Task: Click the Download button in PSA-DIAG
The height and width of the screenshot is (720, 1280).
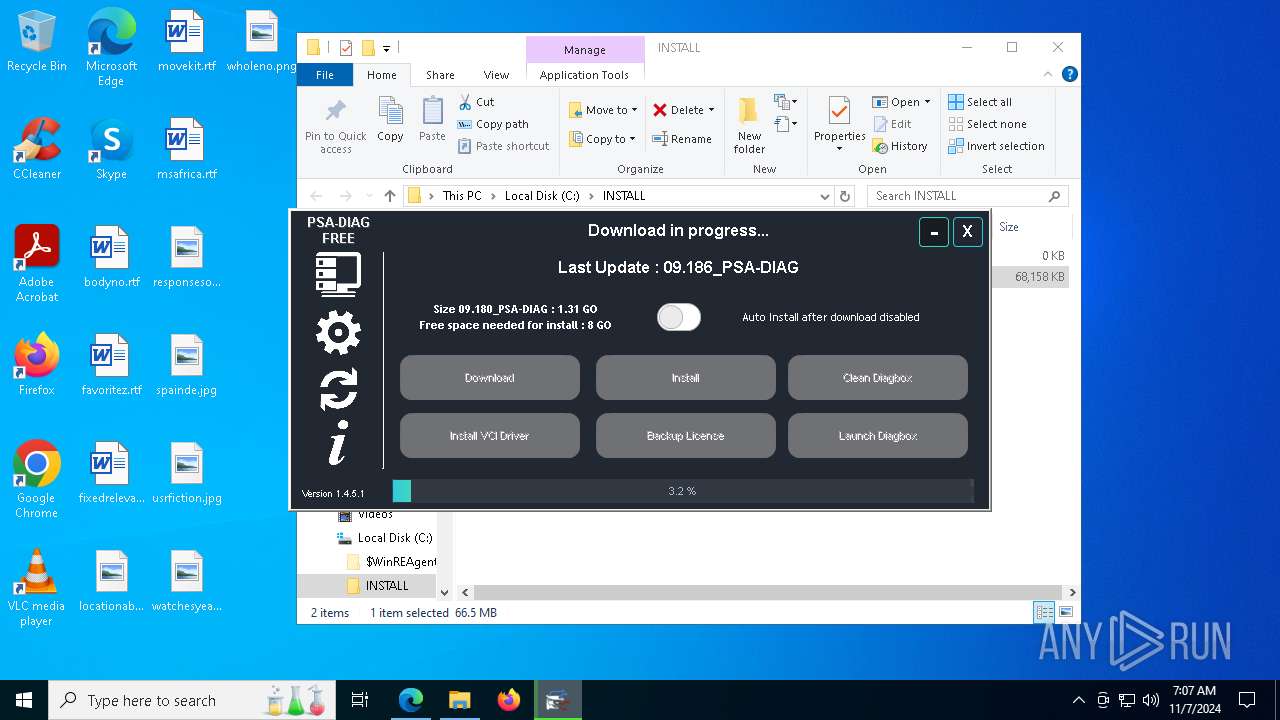Action: (x=490, y=378)
